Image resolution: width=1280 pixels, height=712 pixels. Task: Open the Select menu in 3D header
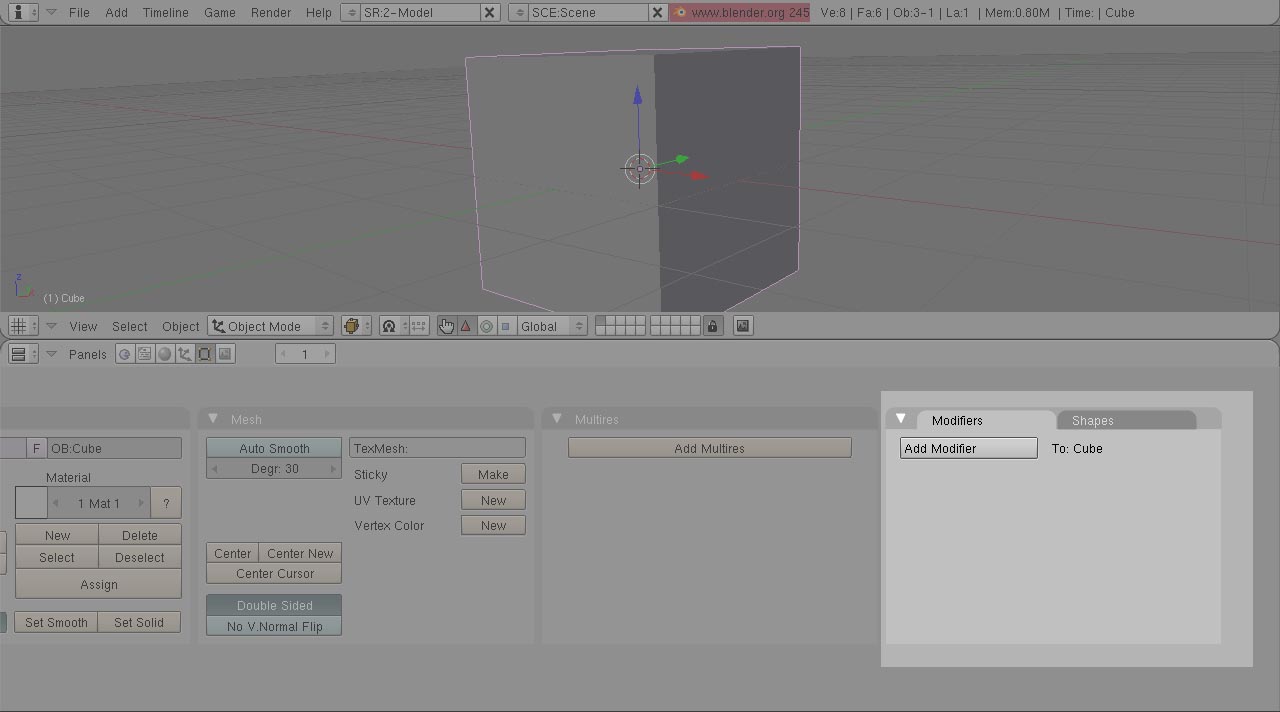pyautogui.click(x=129, y=326)
